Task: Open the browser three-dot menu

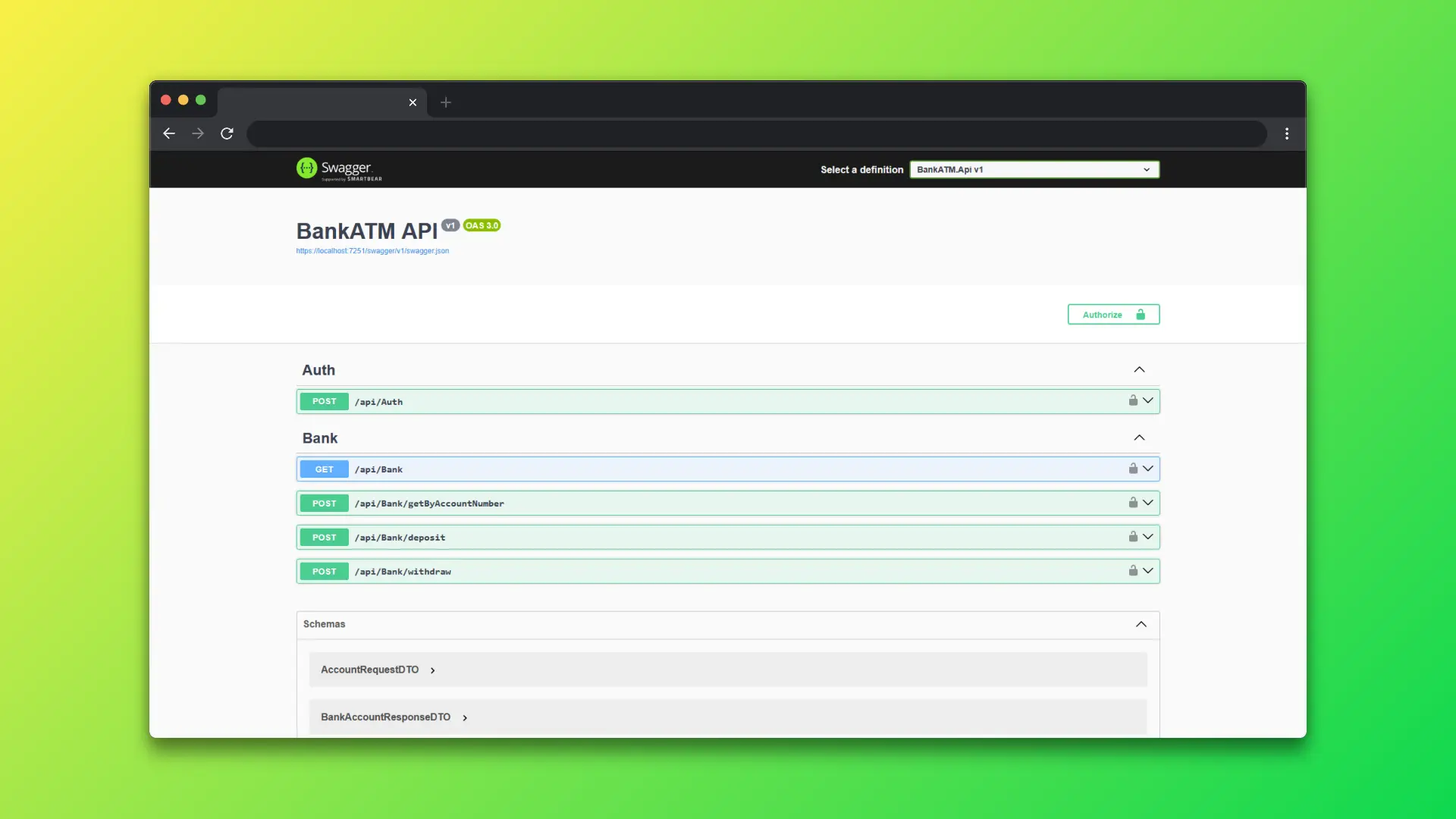Action: click(1287, 133)
